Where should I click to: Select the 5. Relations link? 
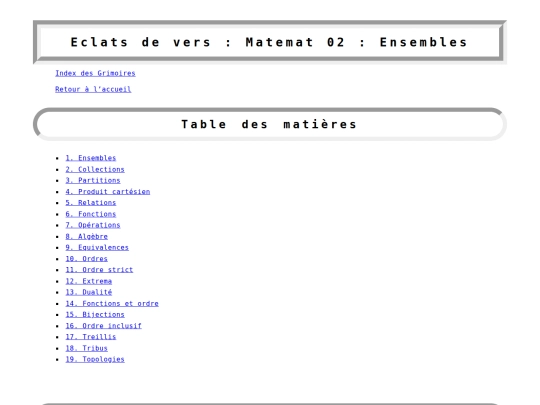[x=91, y=203]
